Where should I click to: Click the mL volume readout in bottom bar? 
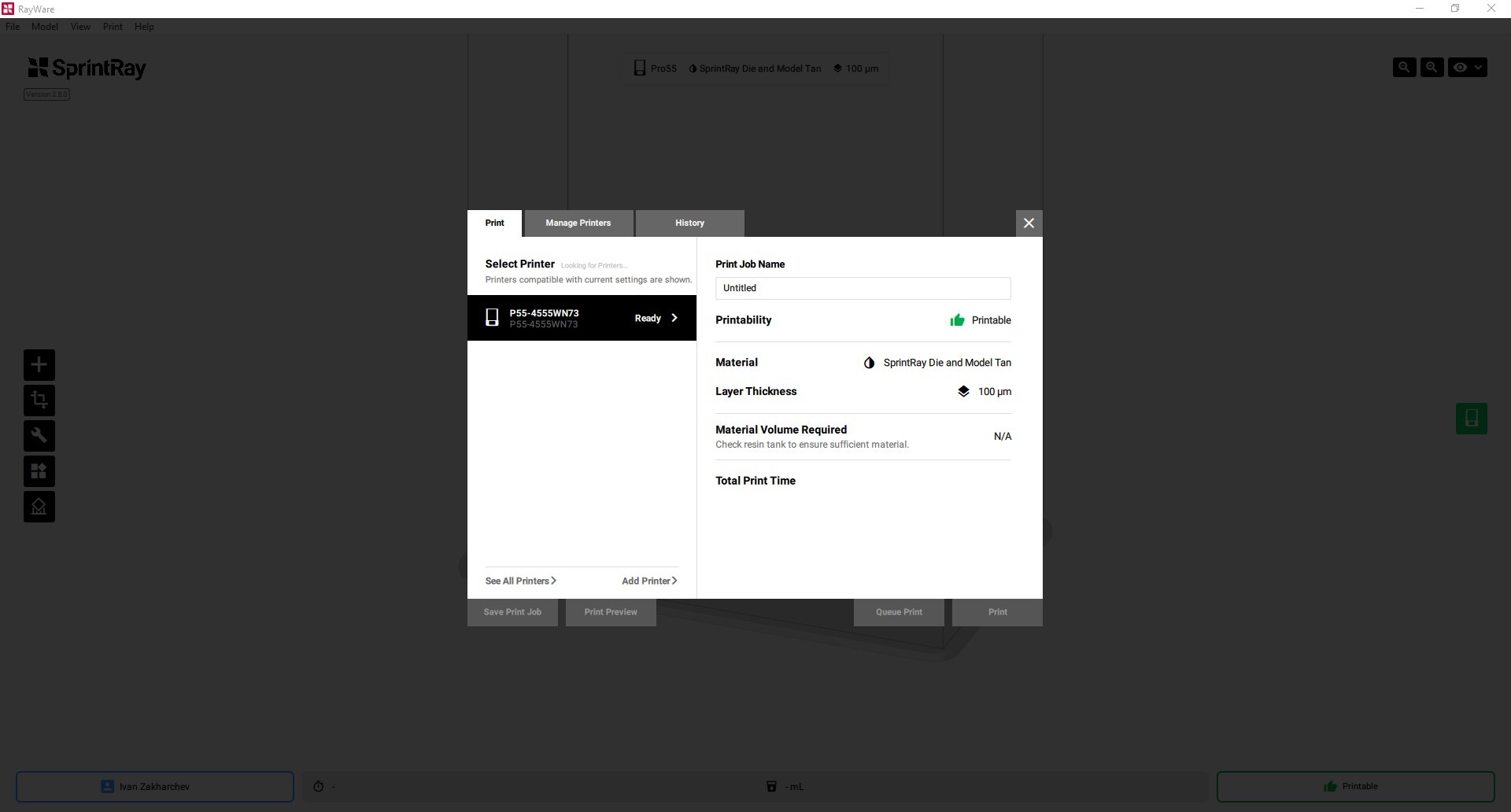(x=794, y=787)
